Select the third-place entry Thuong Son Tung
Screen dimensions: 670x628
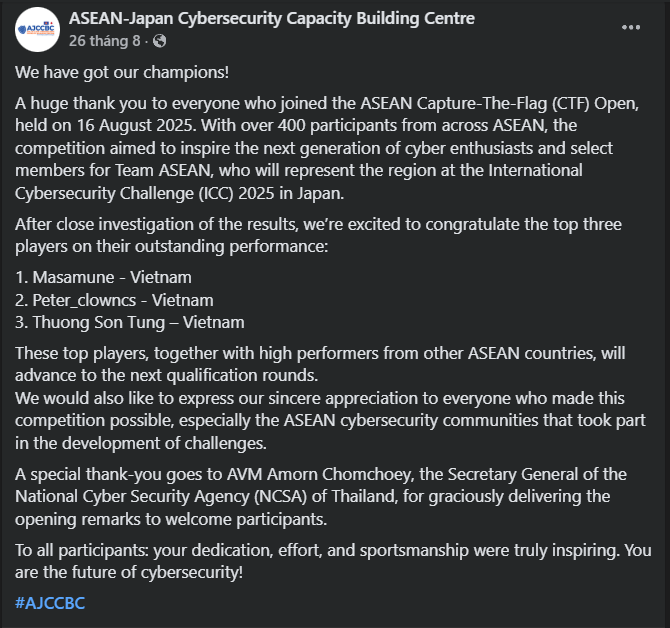pyautogui.click(x=129, y=322)
